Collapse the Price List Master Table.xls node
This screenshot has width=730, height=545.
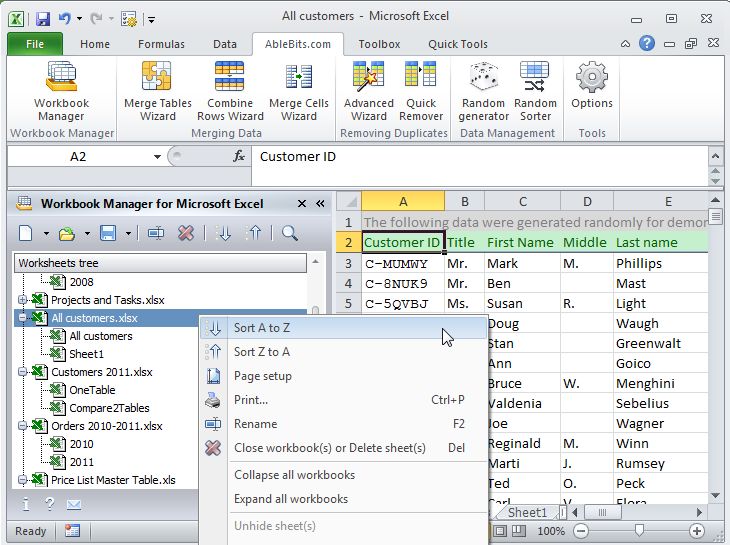click(22, 480)
